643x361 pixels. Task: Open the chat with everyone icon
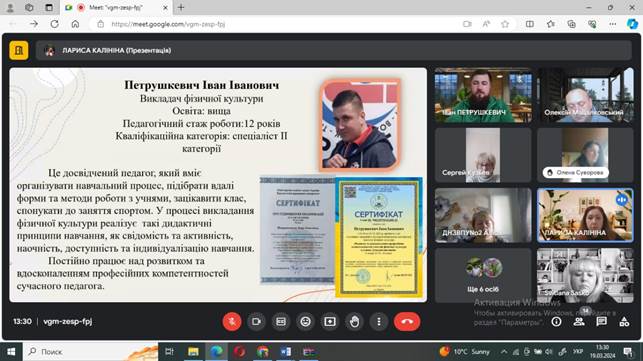(x=602, y=322)
